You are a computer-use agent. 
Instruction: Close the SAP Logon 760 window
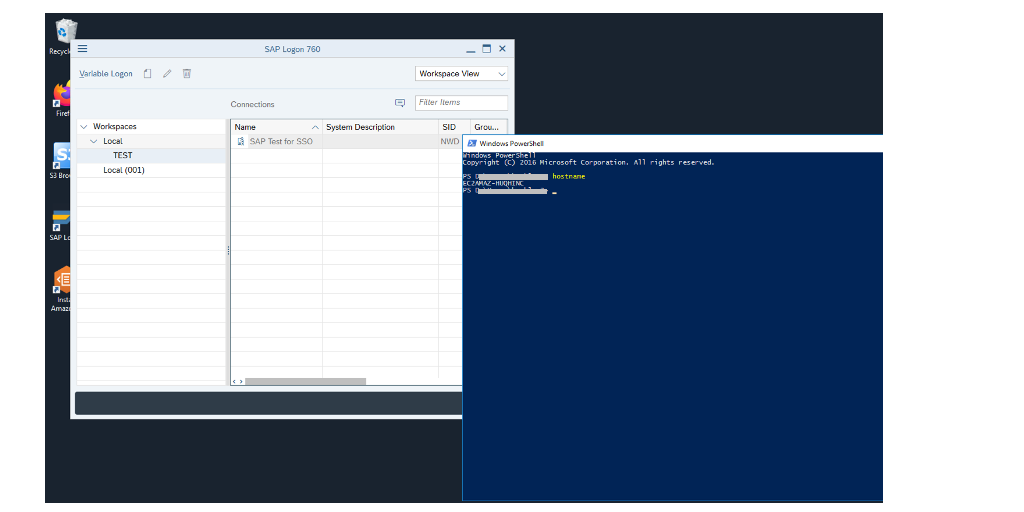click(502, 49)
